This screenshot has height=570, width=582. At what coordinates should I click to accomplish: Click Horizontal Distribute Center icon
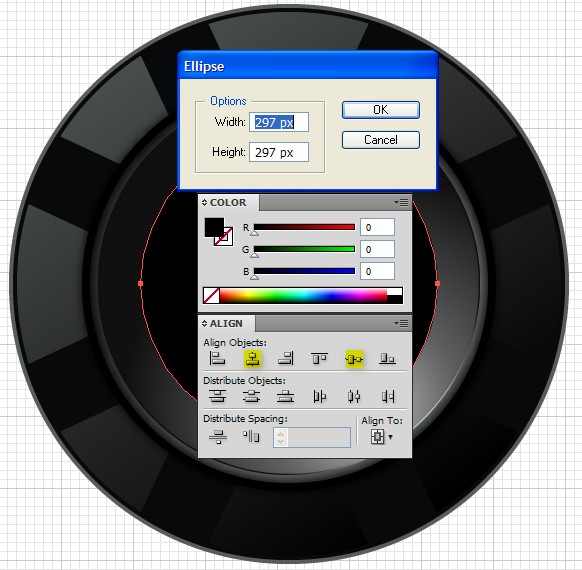pyautogui.click(x=354, y=396)
